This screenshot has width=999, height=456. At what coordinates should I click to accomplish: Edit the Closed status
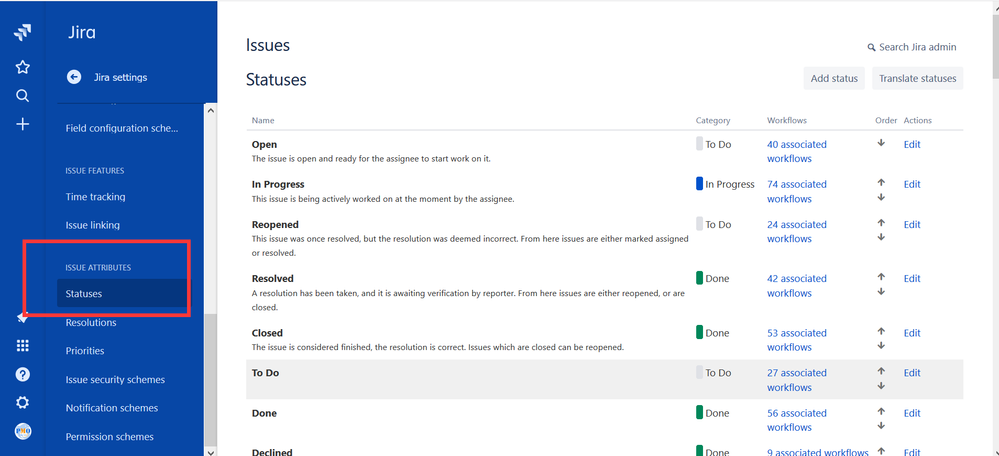coord(912,332)
